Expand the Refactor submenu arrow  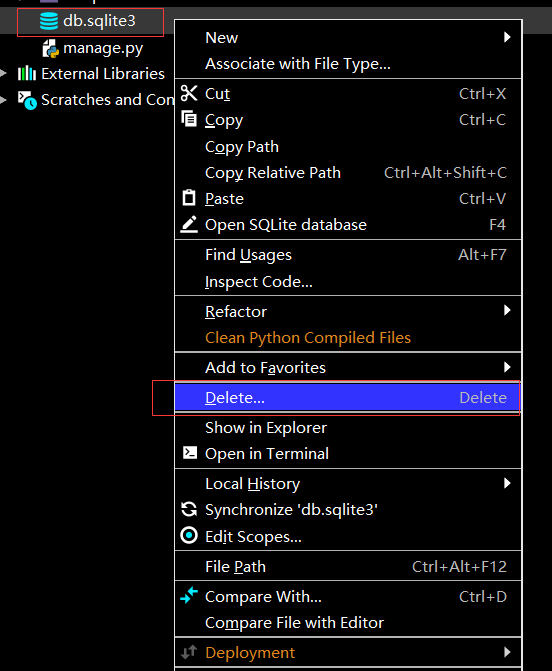[x=507, y=310]
